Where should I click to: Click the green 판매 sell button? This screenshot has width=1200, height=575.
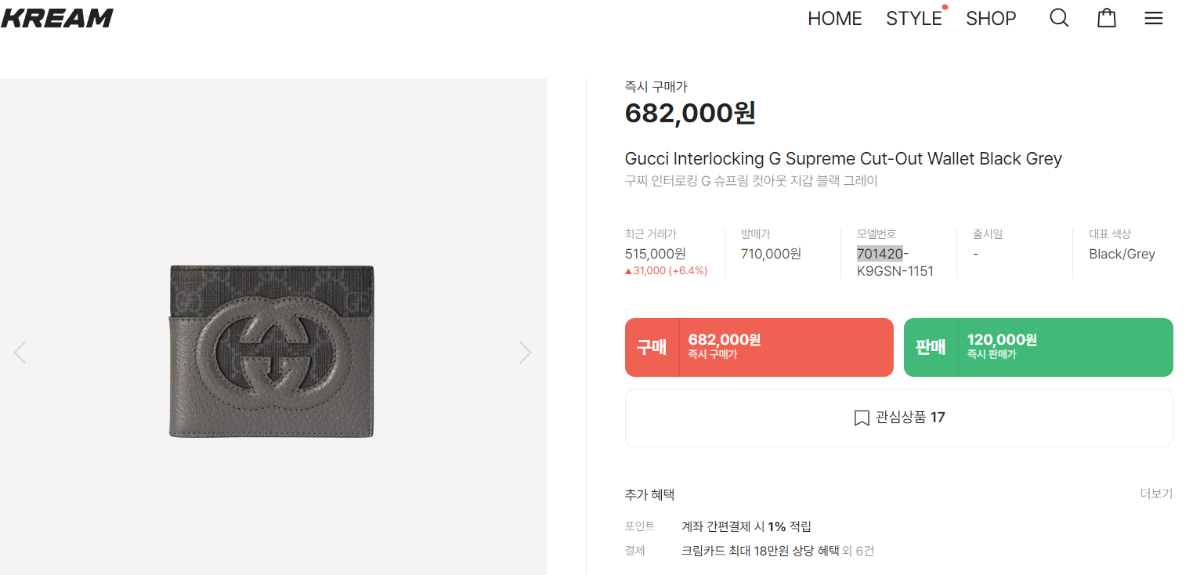coord(1038,347)
